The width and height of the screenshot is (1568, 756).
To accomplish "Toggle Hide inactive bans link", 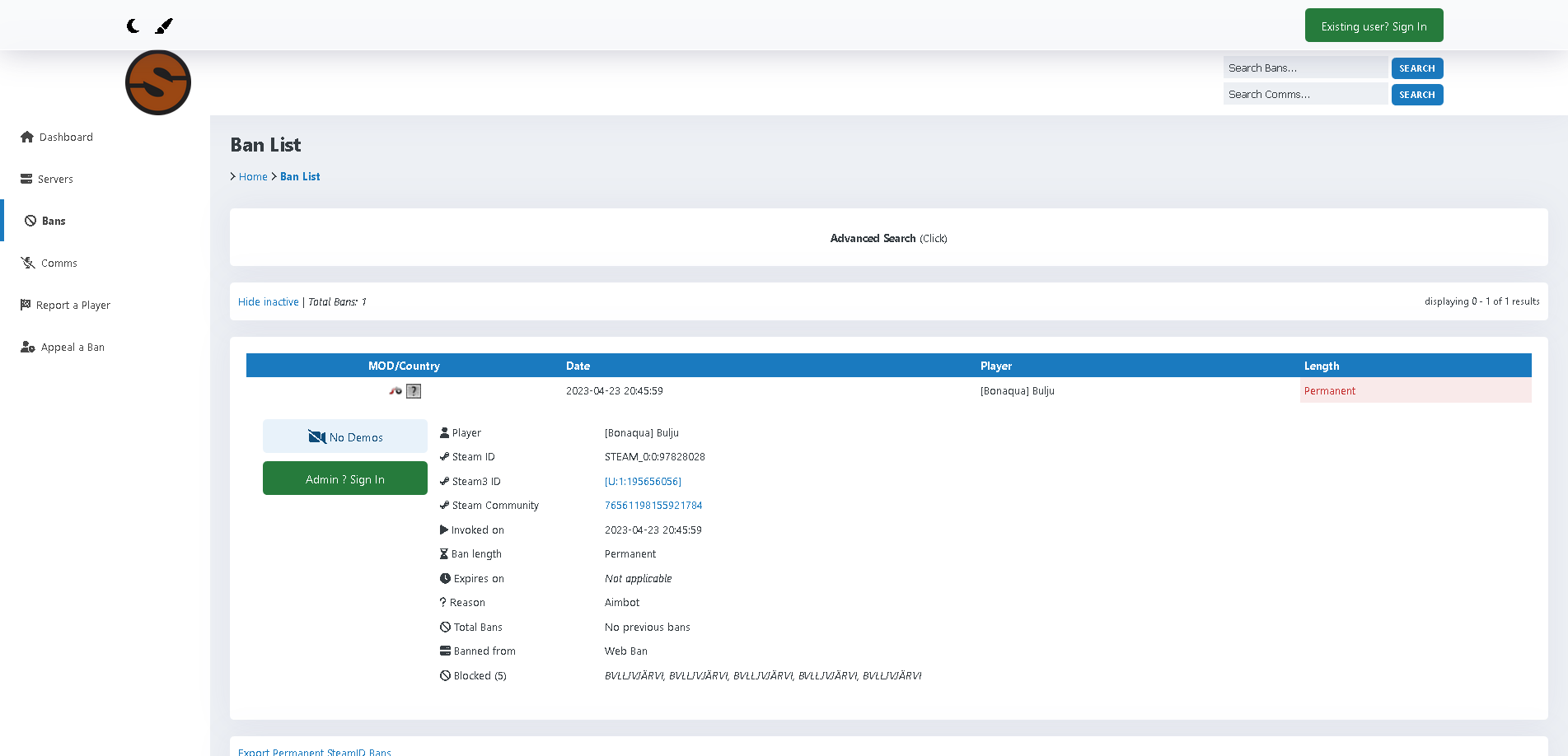I will pos(269,302).
